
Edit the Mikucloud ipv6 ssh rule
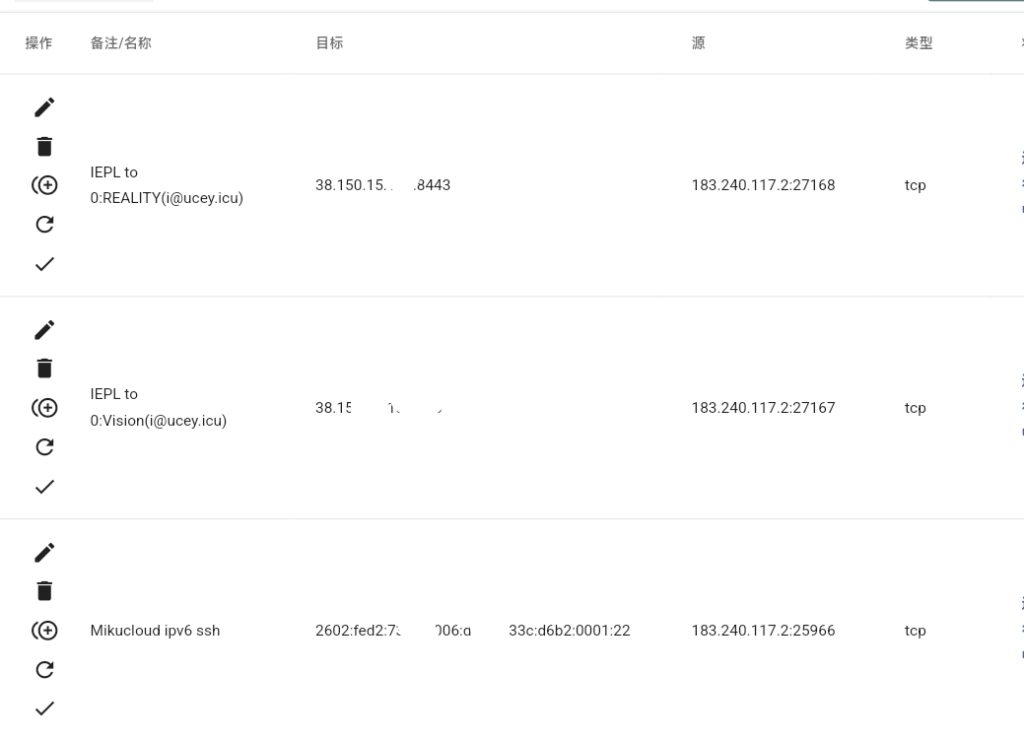pyautogui.click(x=44, y=553)
